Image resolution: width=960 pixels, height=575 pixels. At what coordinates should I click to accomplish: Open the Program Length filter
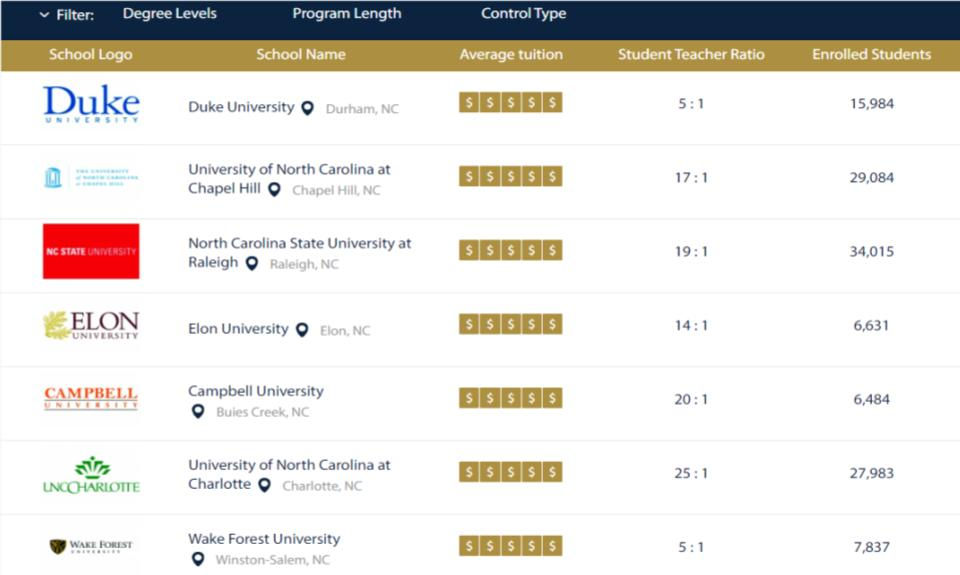[x=347, y=13]
